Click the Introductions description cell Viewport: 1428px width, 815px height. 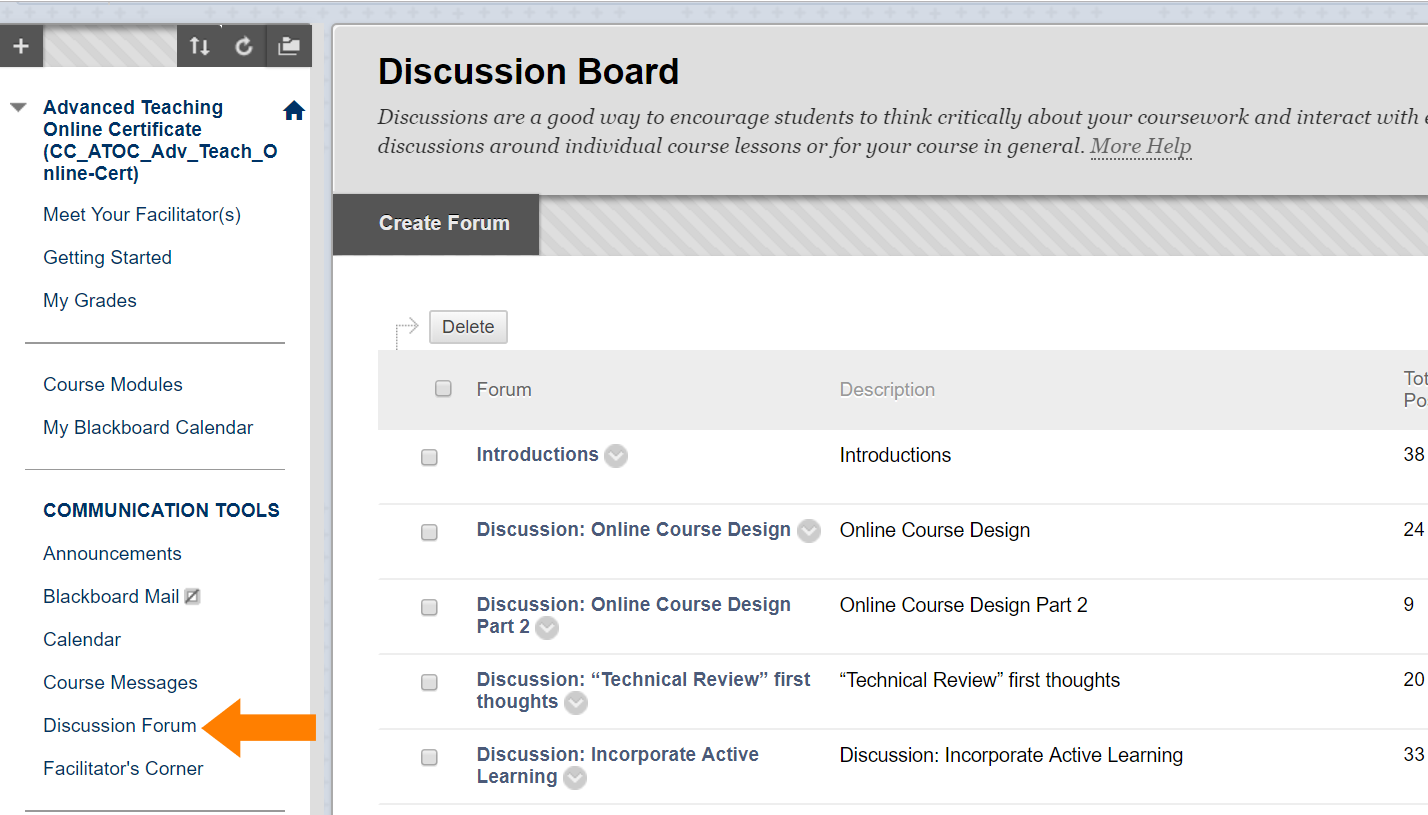tap(895, 455)
